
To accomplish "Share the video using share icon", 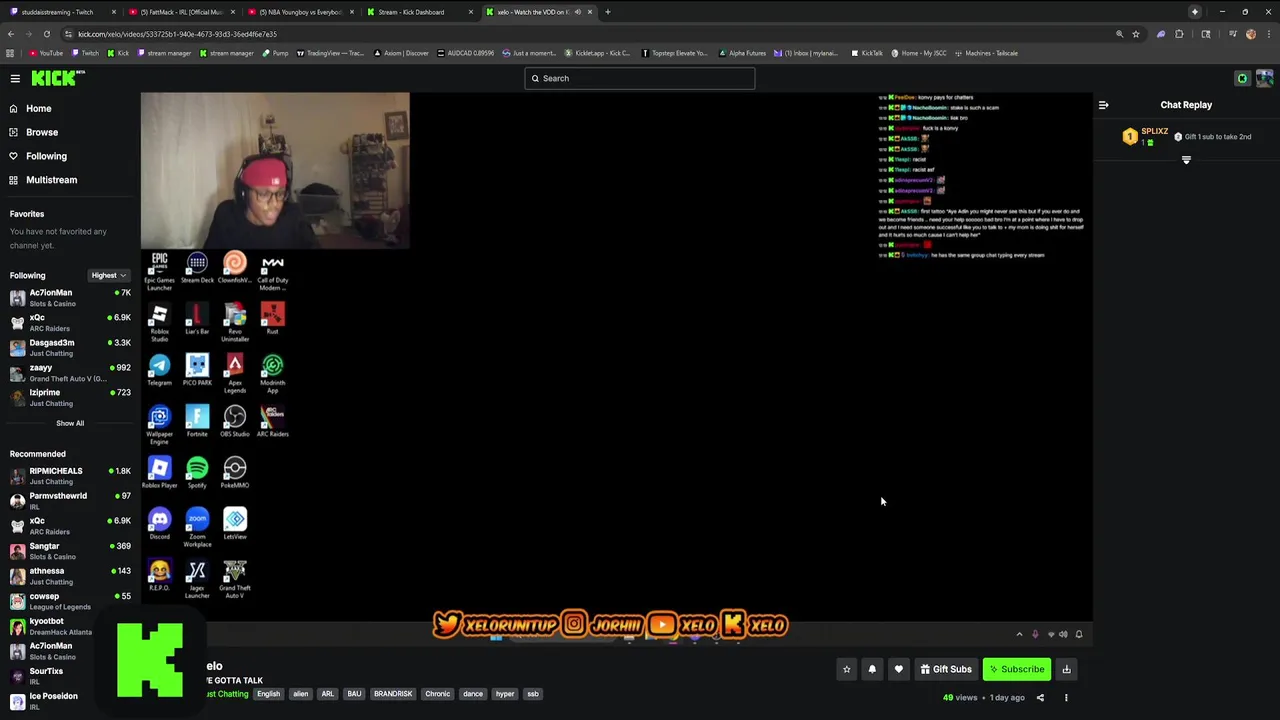I will 1040,698.
